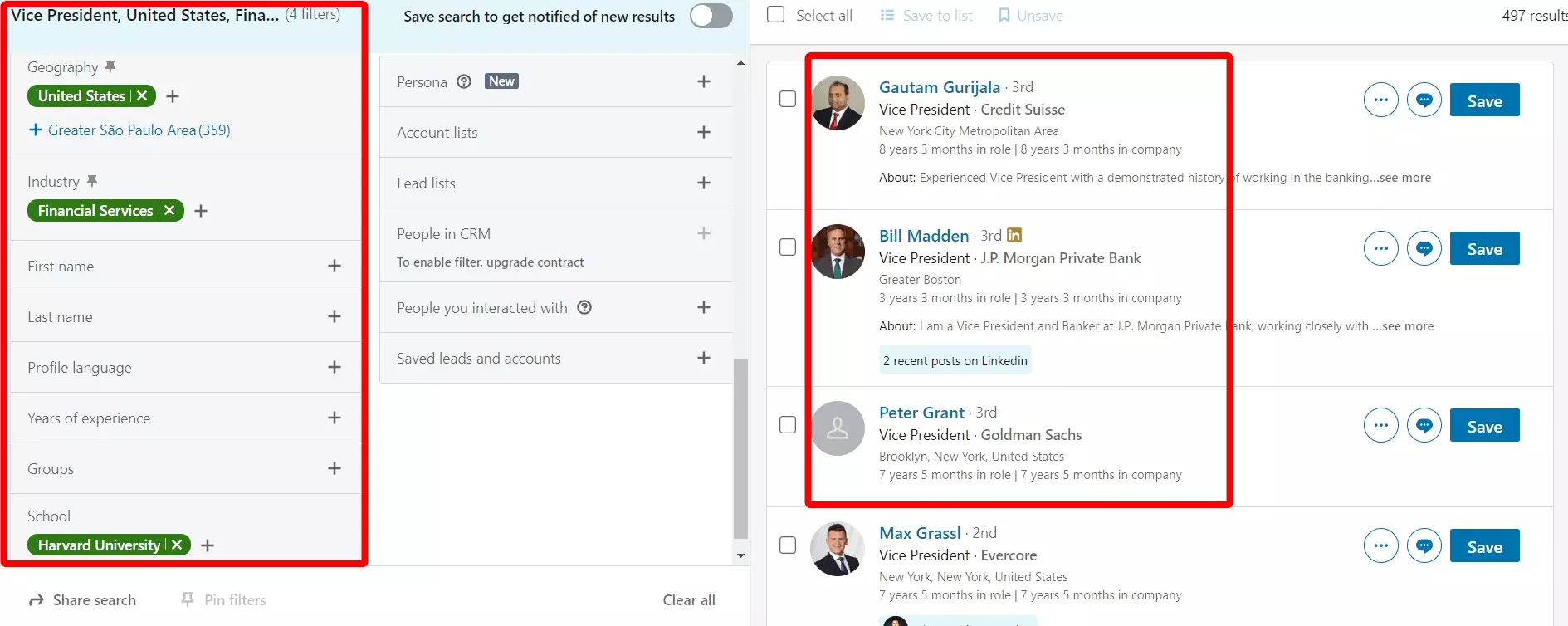Click Clear all filters

[x=688, y=599]
